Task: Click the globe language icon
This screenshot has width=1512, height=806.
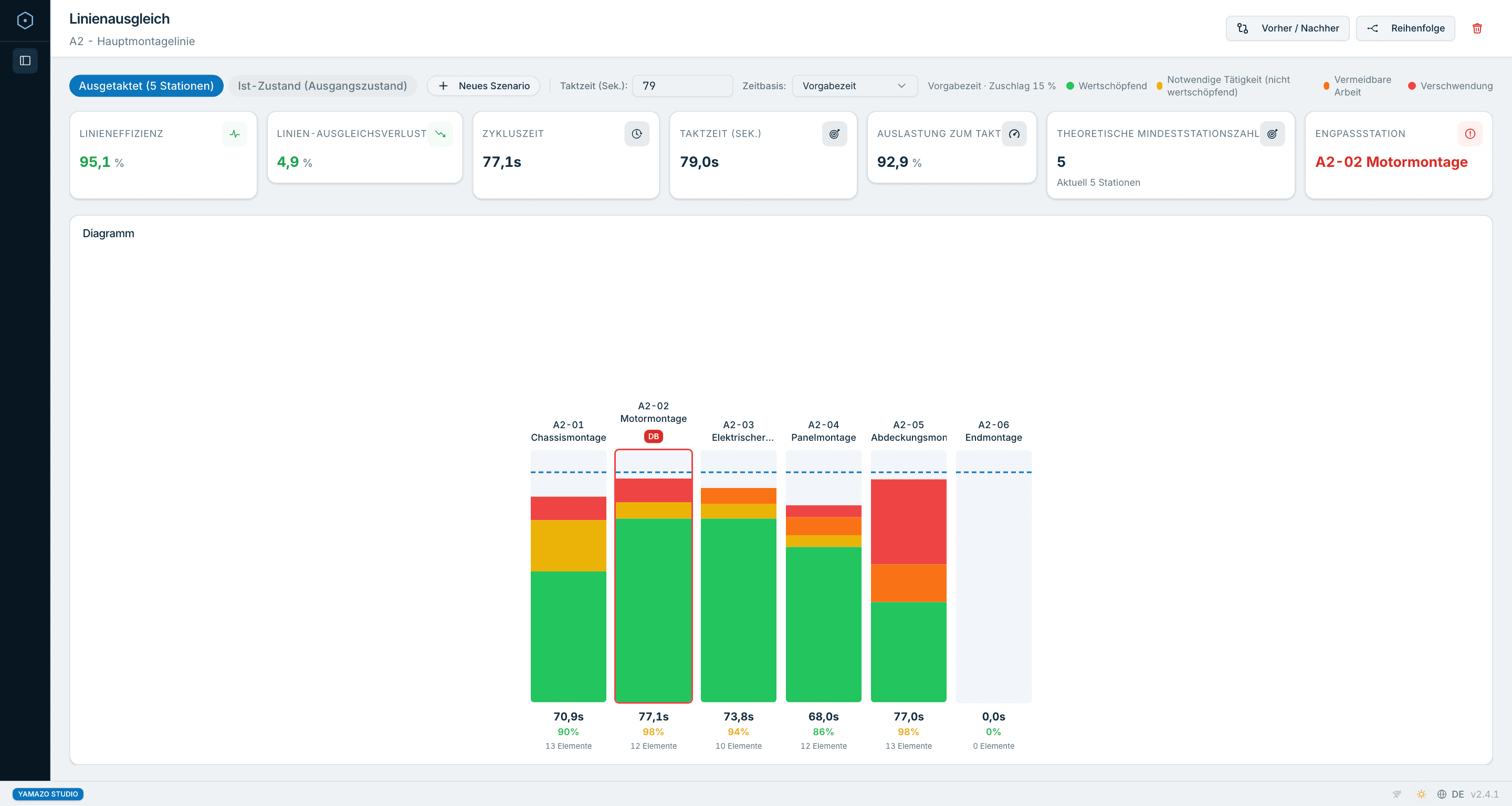Action: (x=1442, y=794)
